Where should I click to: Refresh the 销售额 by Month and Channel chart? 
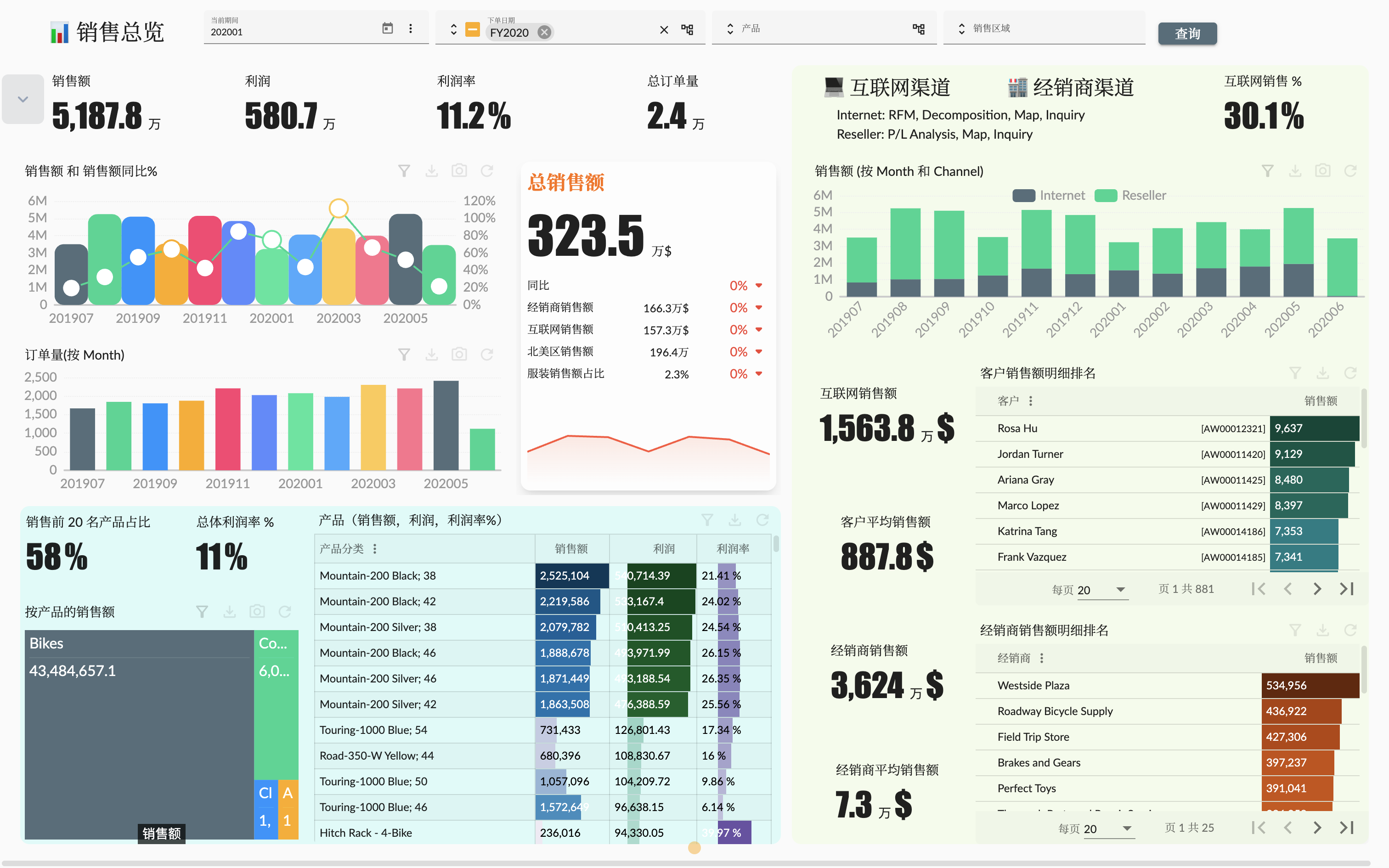coord(1350,170)
